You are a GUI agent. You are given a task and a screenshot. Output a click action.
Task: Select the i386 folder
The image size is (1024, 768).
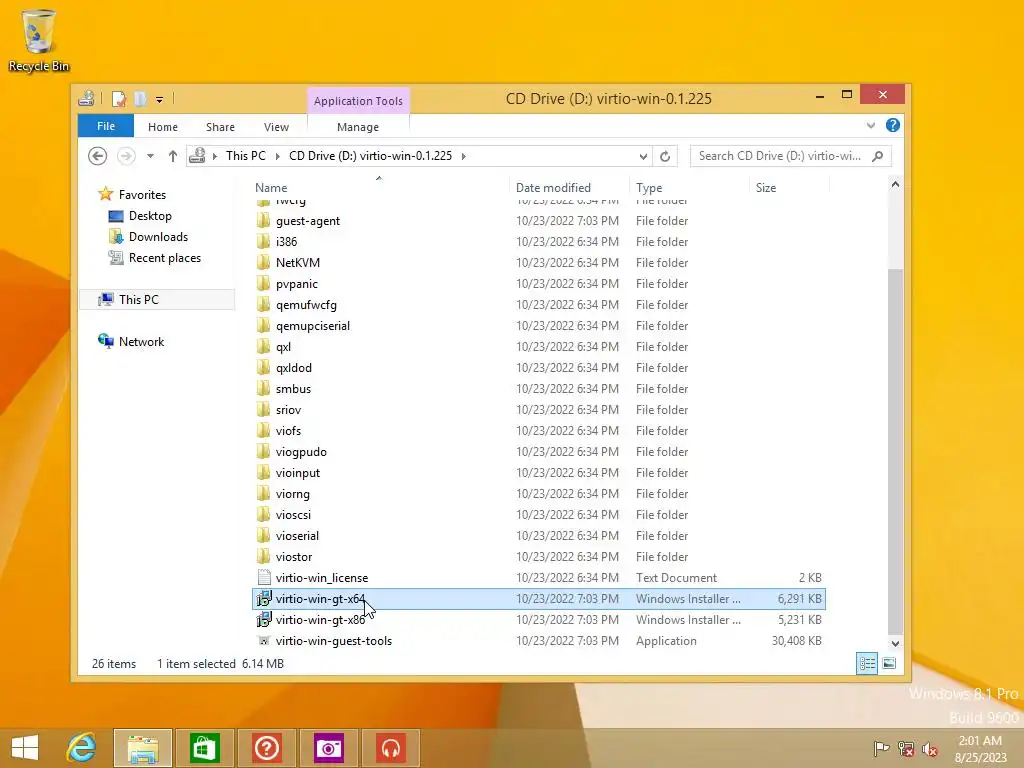coord(286,242)
